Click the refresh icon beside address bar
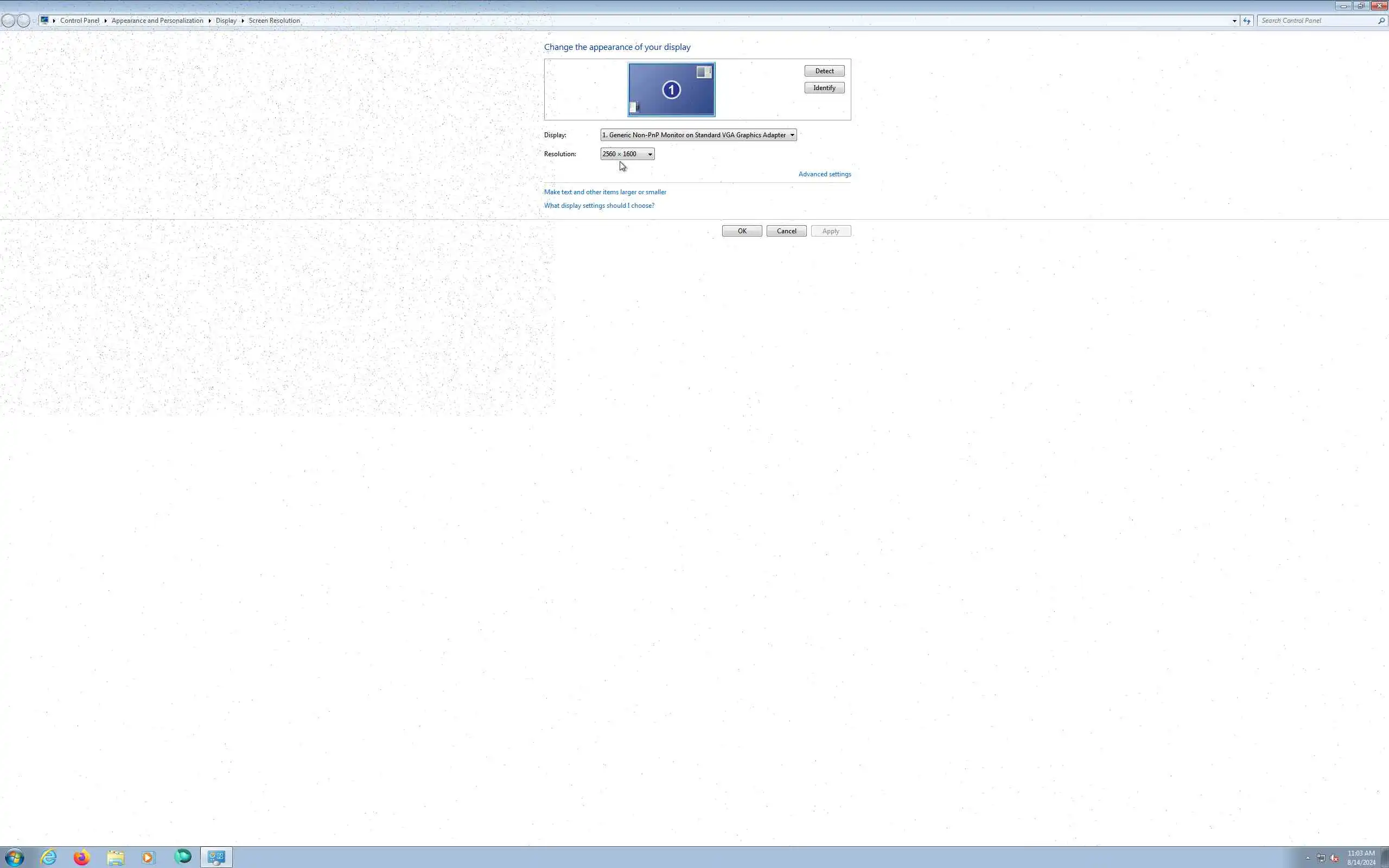The height and width of the screenshot is (868, 1389). click(1247, 21)
